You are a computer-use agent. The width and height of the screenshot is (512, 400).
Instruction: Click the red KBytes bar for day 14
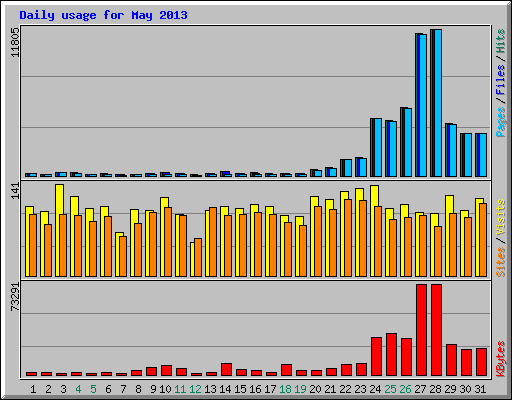click(x=226, y=370)
